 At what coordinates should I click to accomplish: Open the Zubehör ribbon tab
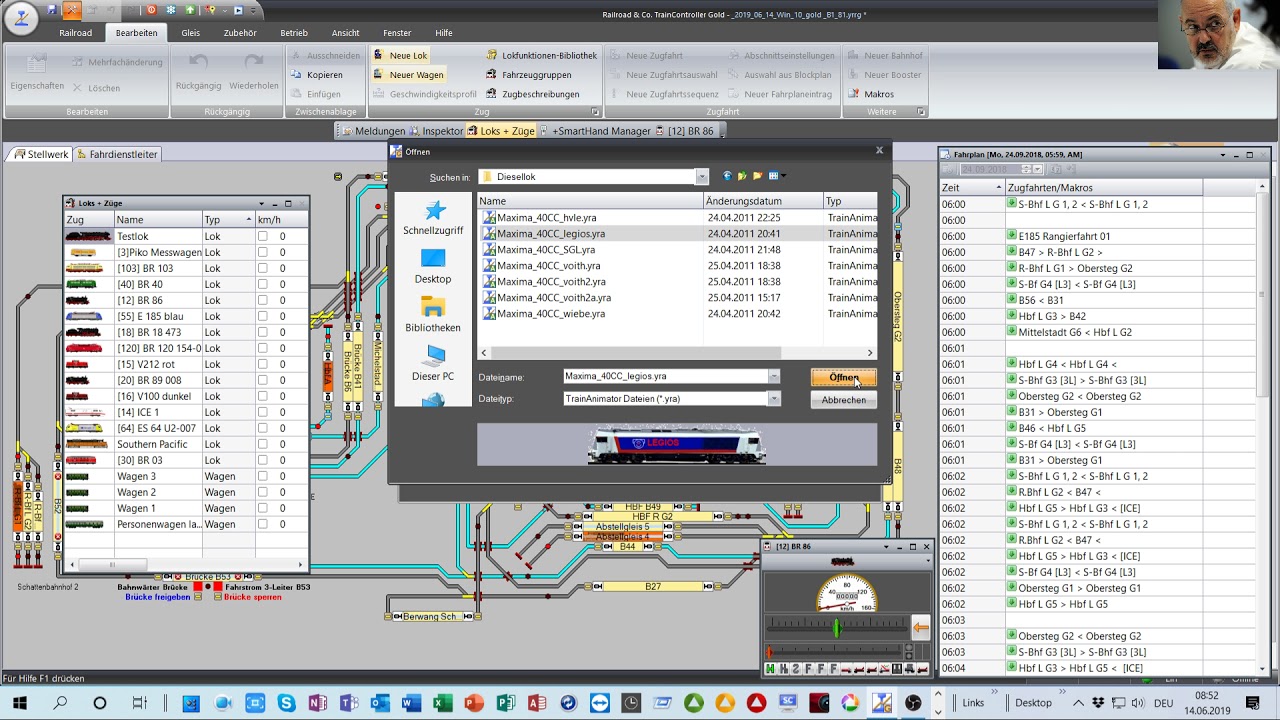point(240,33)
